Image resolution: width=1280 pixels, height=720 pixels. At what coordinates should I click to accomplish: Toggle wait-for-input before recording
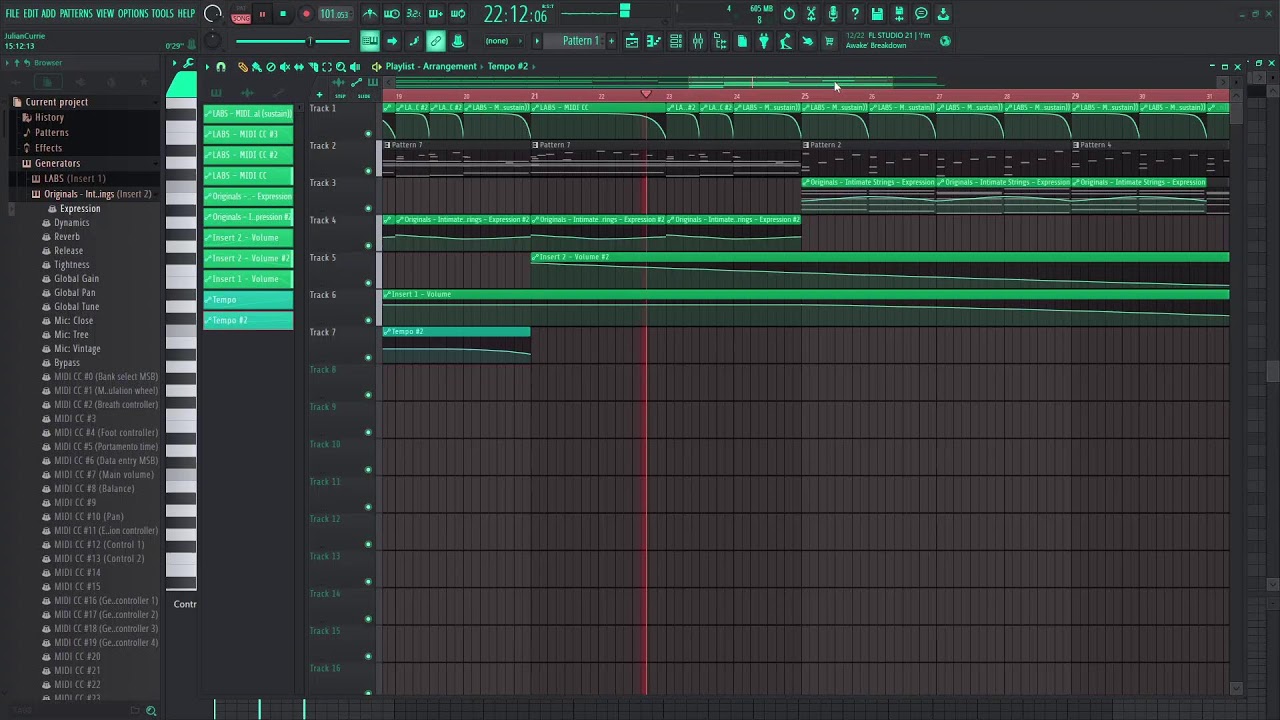[392, 14]
